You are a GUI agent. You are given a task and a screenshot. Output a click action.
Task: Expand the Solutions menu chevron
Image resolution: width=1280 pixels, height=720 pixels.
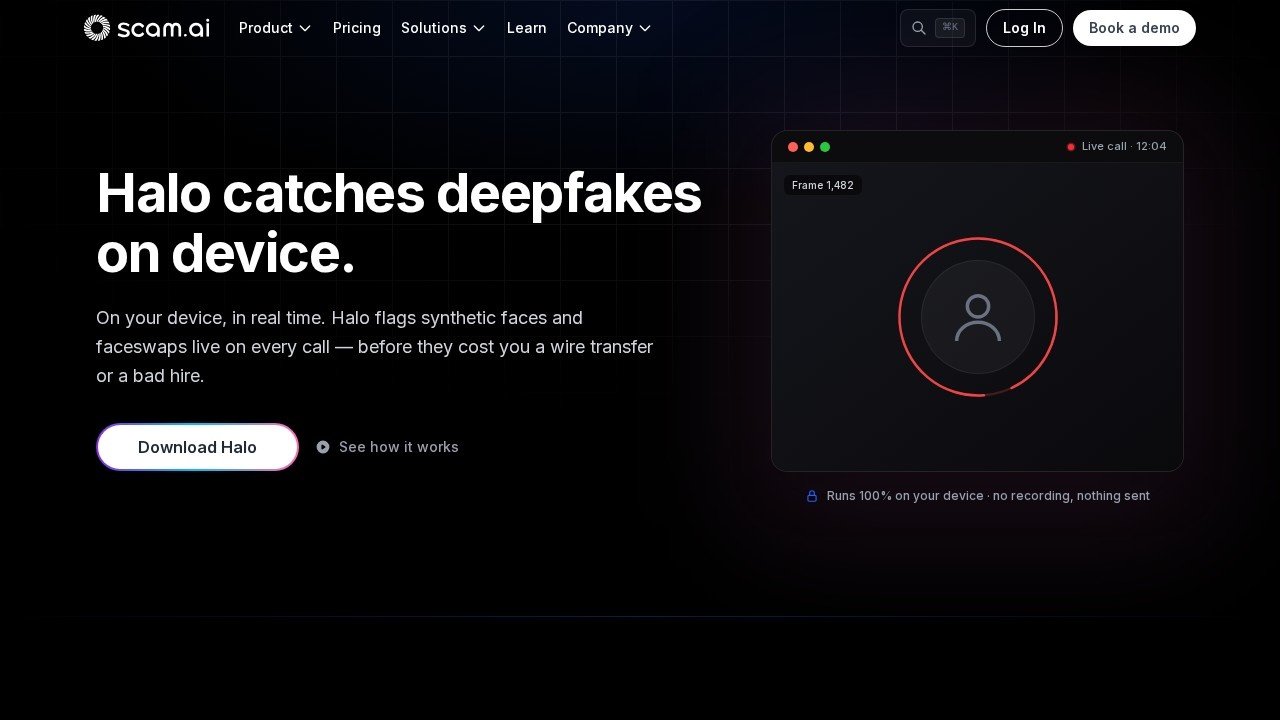pos(479,28)
